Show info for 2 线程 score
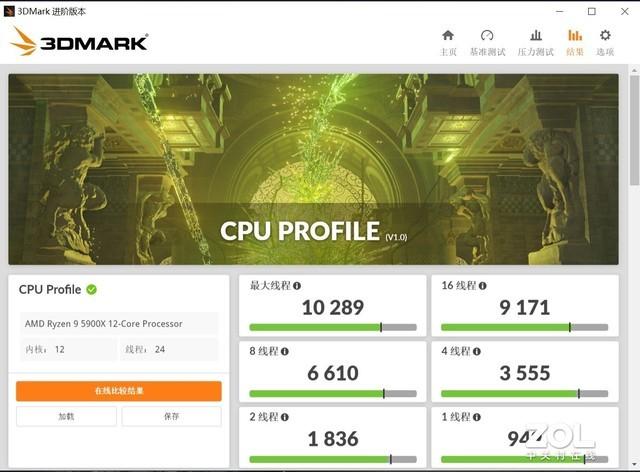This screenshot has width=640, height=472. click(284, 417)
